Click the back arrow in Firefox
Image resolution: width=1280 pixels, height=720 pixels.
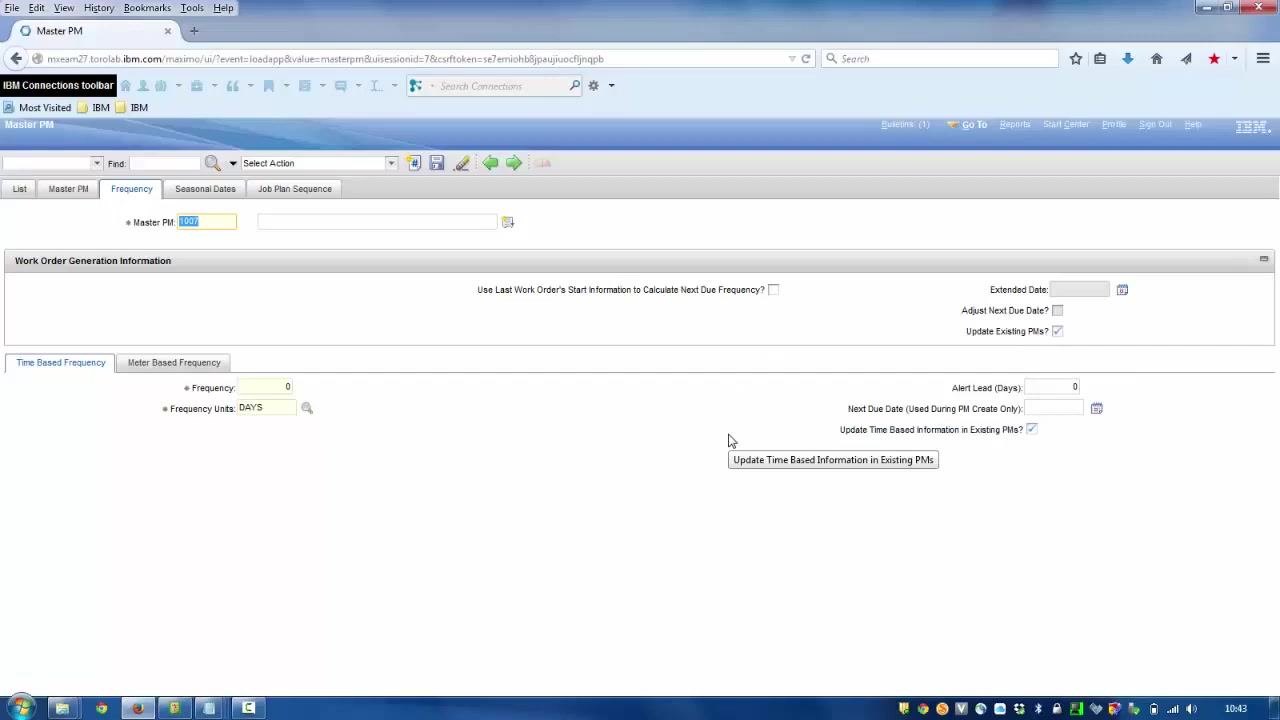tap(16, 59)
